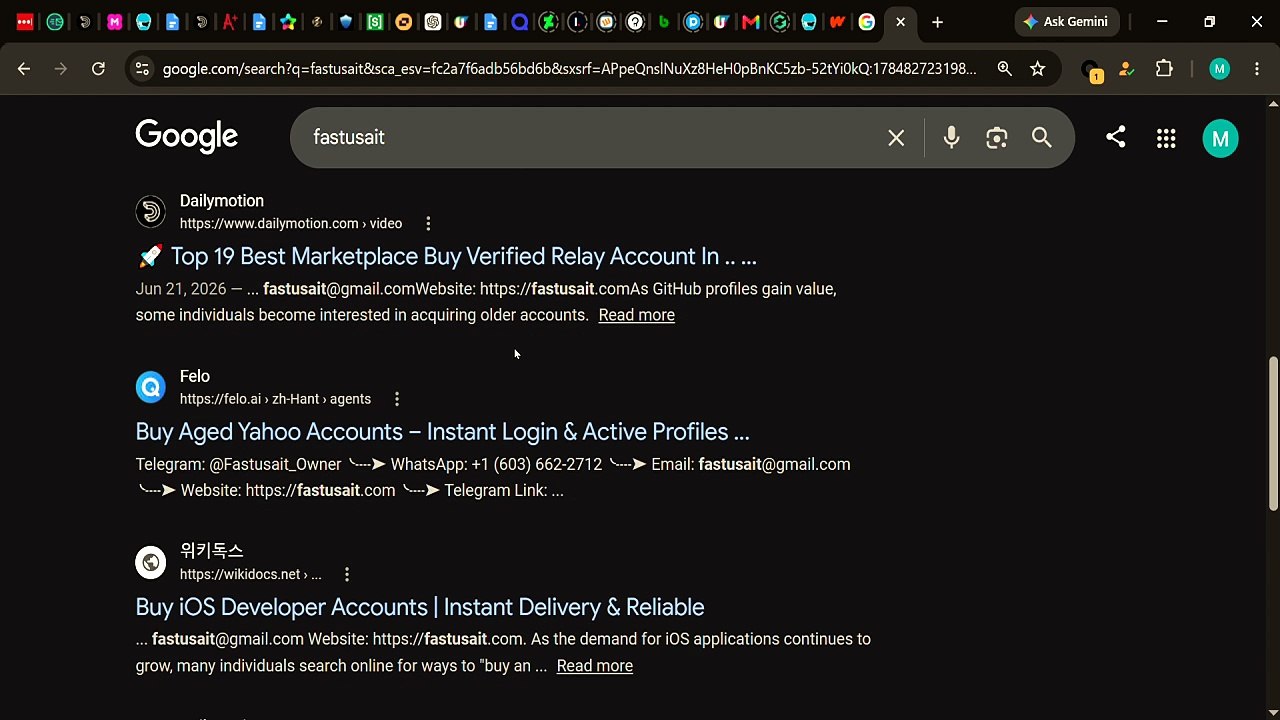This screenshot has width=1280, height=720.
Task: Click the dailymotion.com › video URL
Action: [x=291, y=224]
